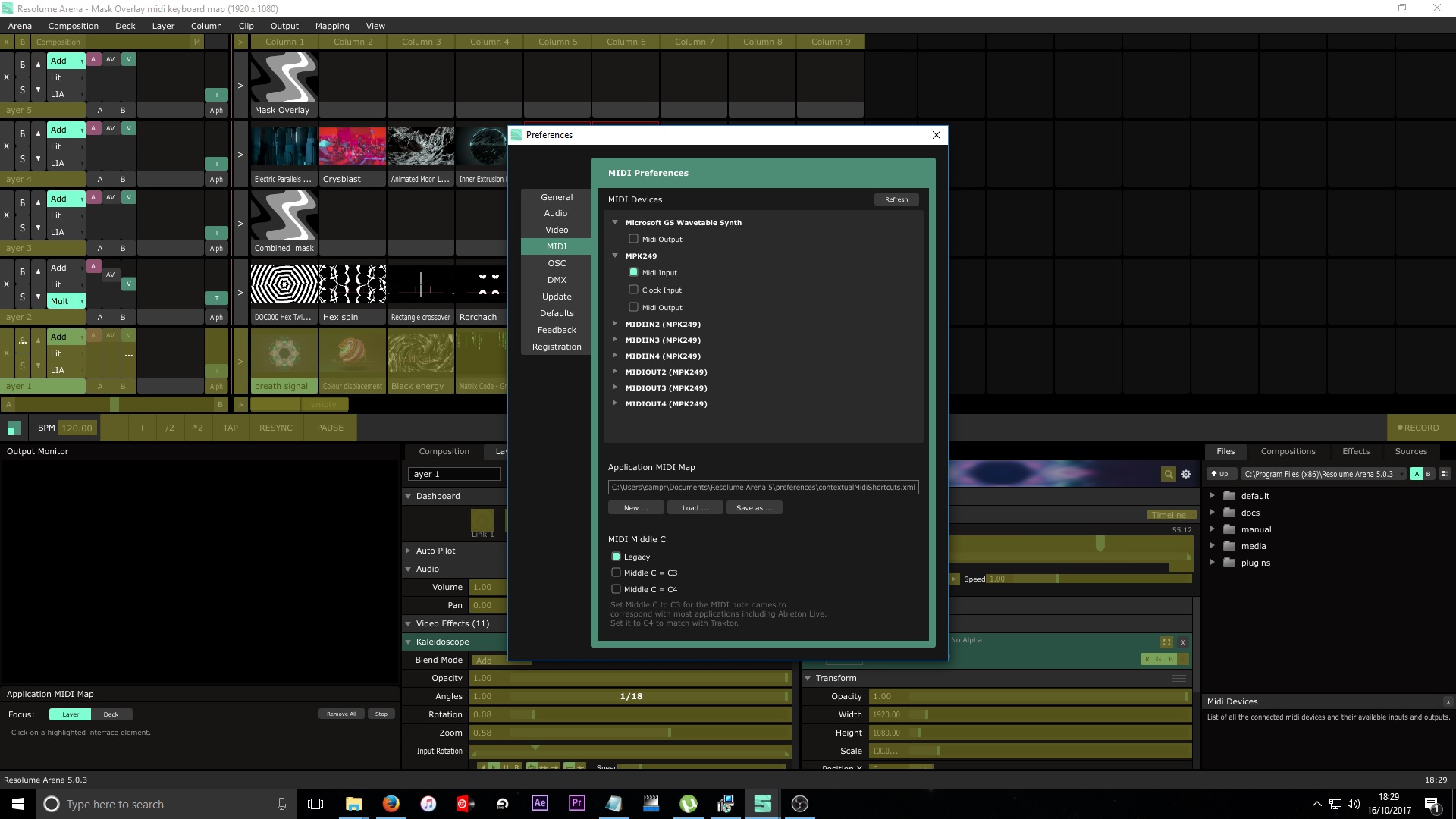
Task: Select the Middle C = C3 option
Action: (x=616, y=573)
